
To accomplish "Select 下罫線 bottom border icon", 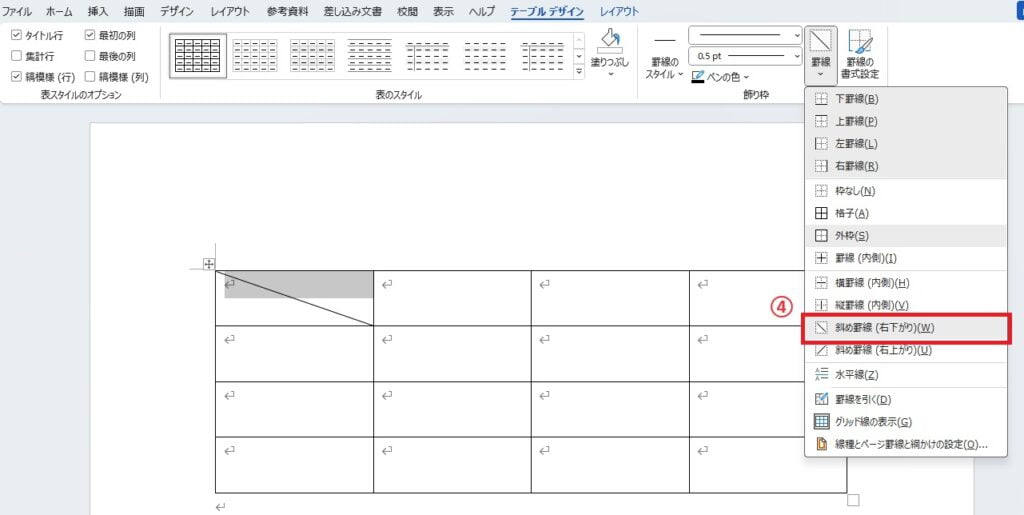I will coord(822,99).
